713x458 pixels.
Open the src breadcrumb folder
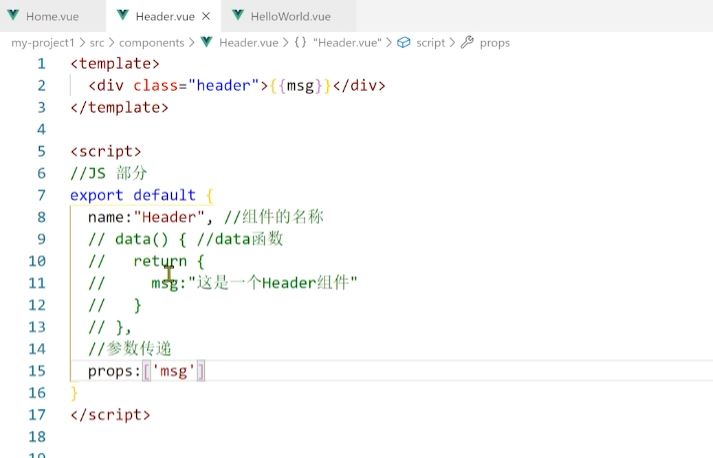pos(97,43)
